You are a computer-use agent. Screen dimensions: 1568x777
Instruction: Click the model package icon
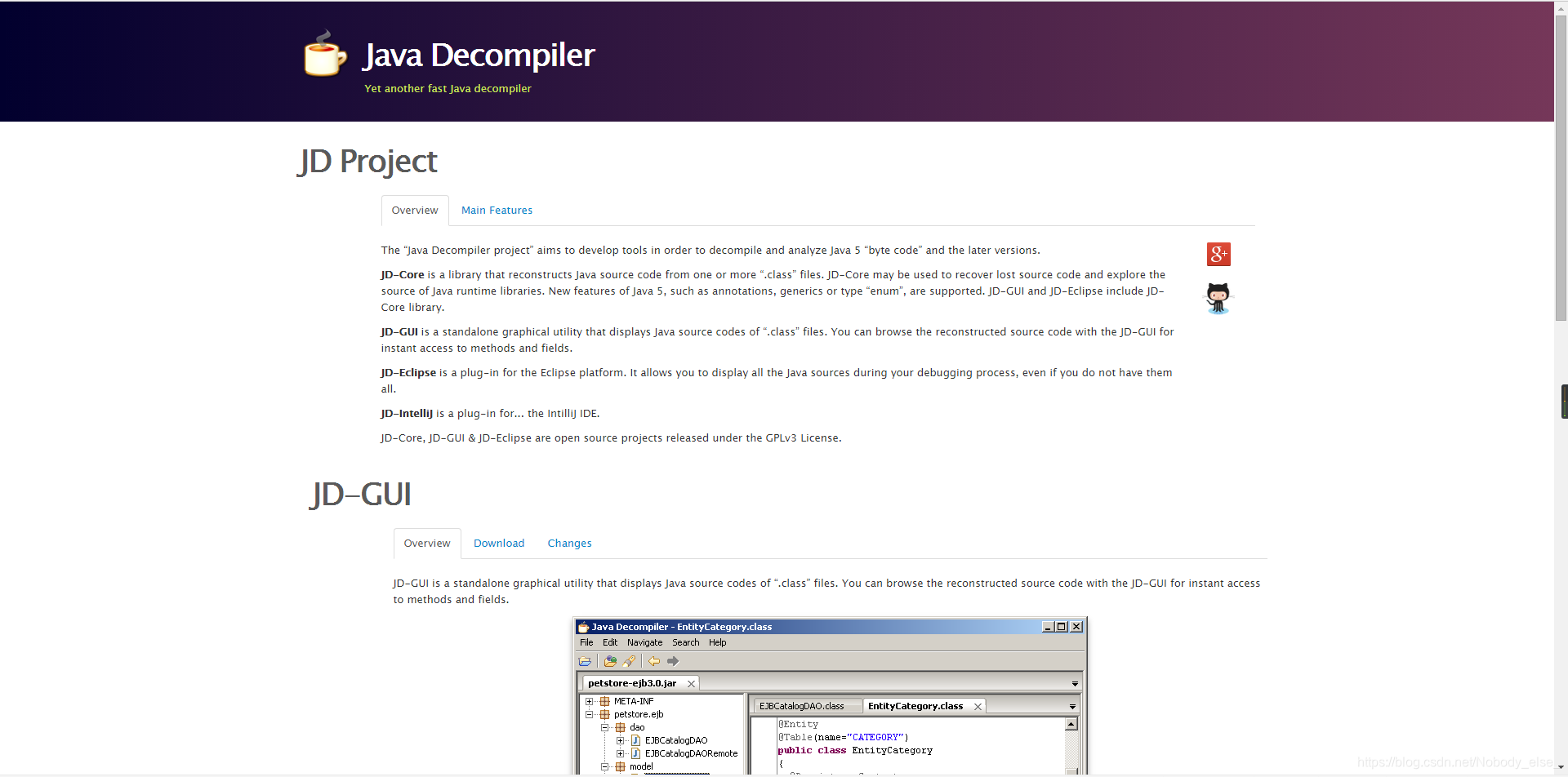[620, 766]
